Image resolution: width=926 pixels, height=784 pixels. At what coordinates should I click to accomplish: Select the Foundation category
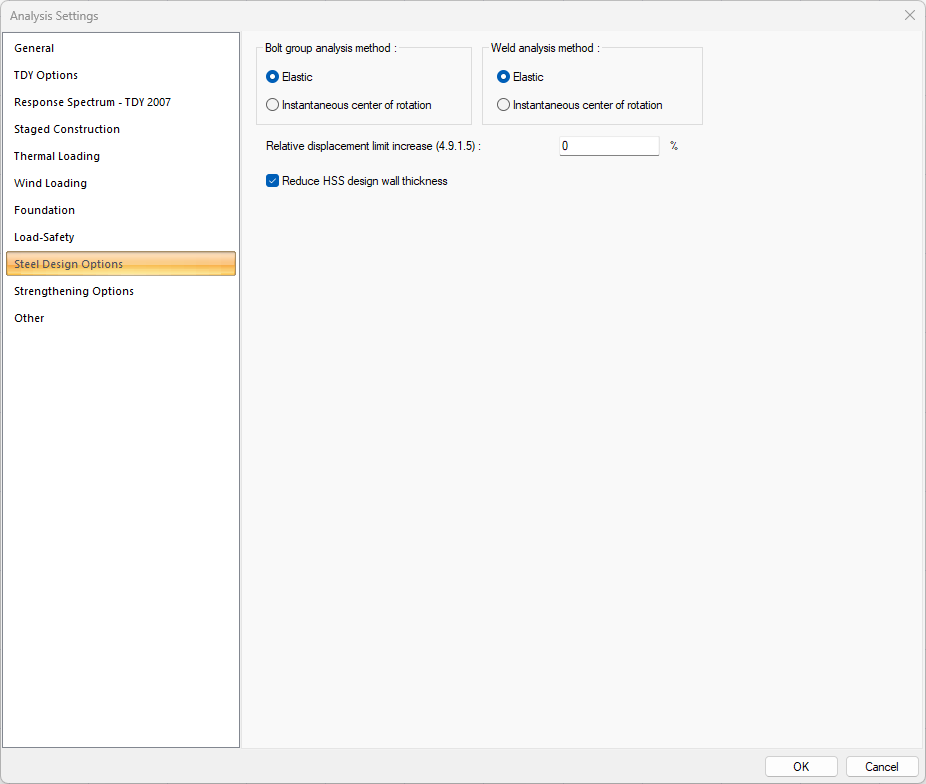coord(45,210)
